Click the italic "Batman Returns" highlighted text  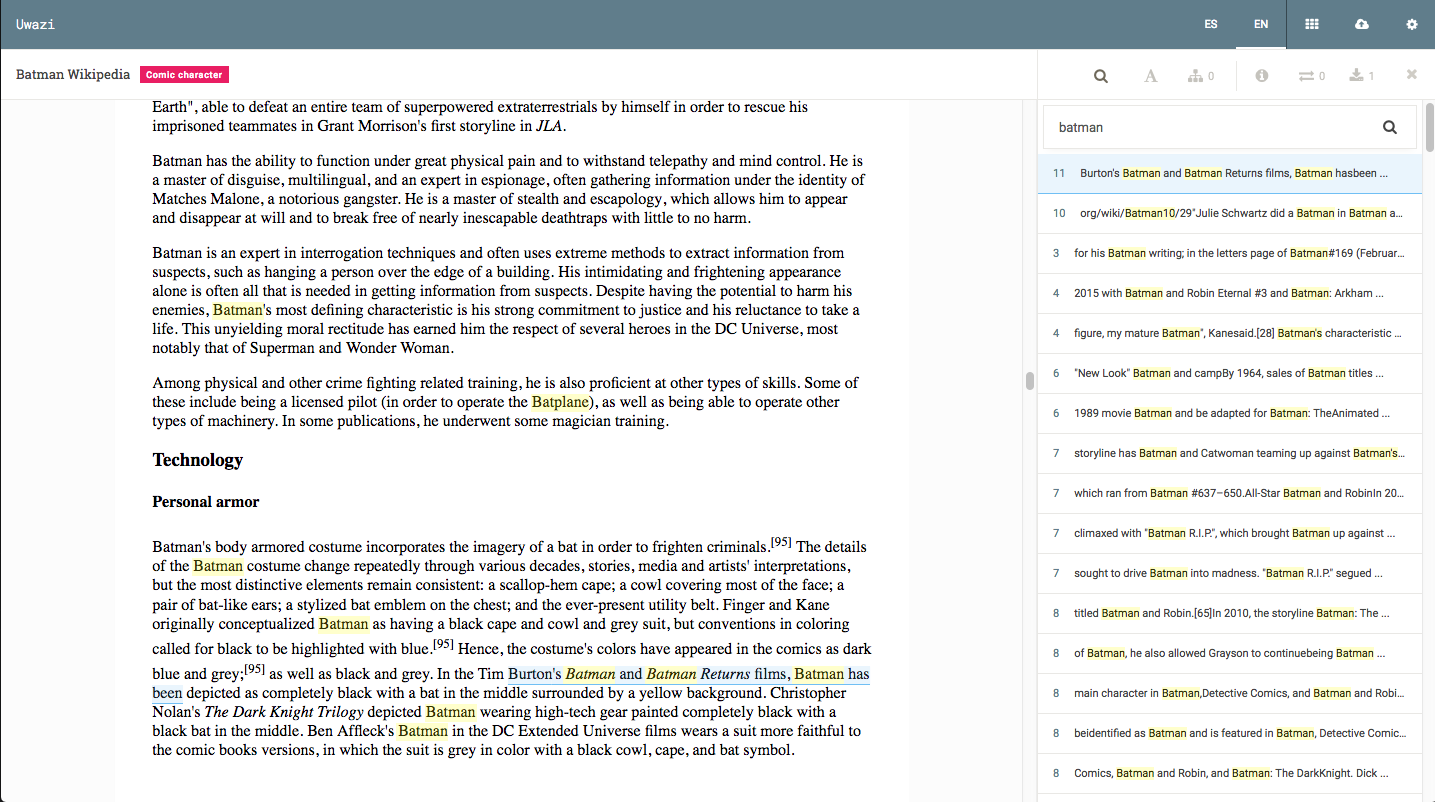(x=698, y=674)
